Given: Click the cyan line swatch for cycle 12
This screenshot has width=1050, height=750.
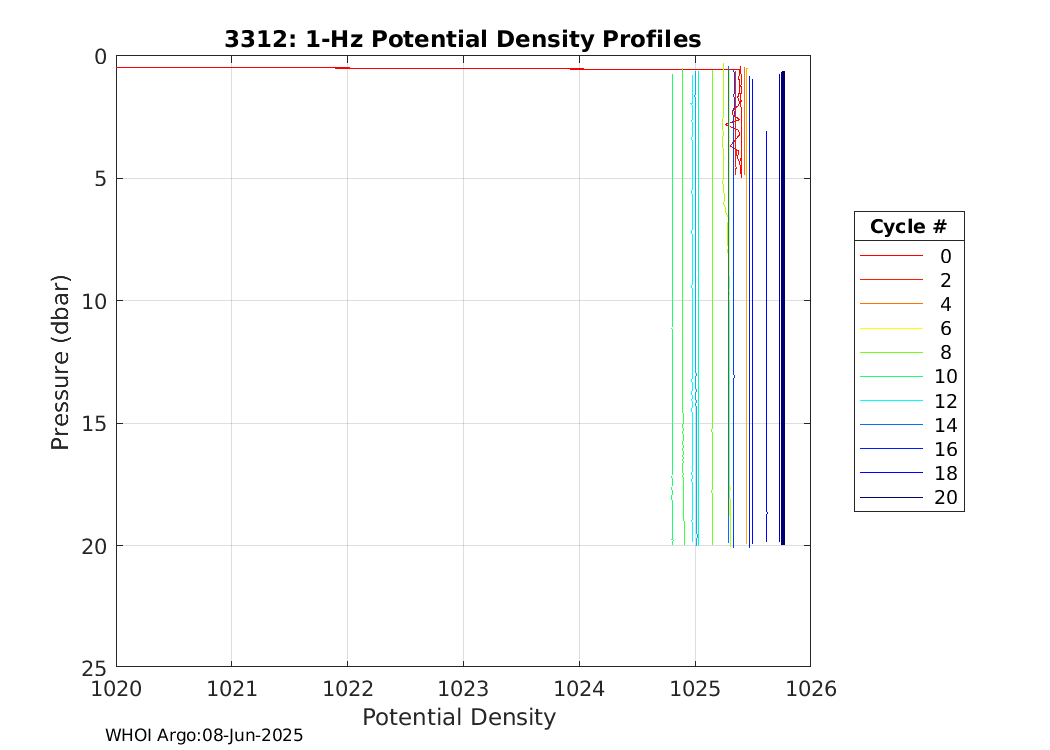Looking at the screenshot, I should click(x=891, y=401).
